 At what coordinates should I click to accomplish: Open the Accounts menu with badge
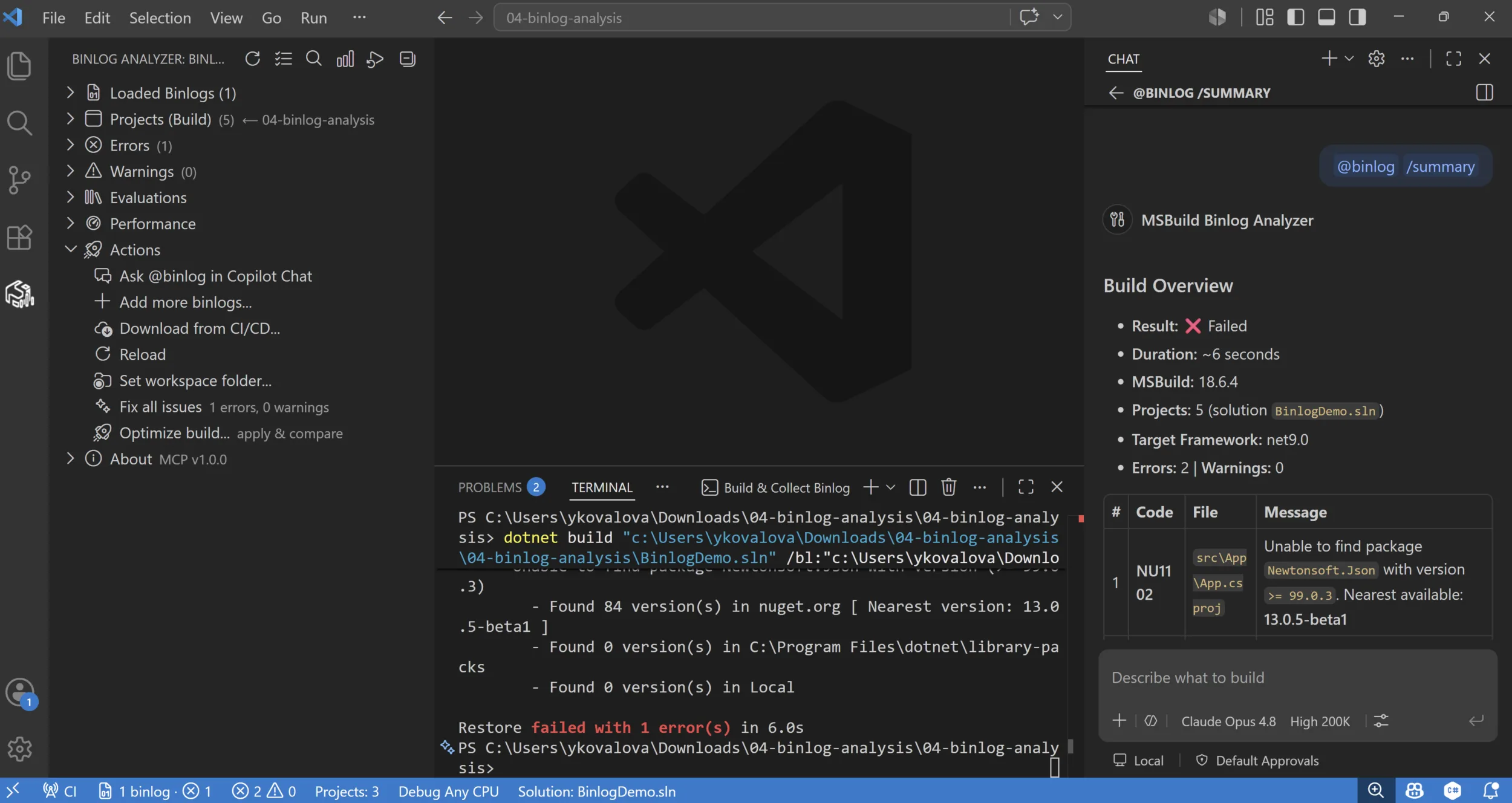pyautogui.click(x=21, y=692)
